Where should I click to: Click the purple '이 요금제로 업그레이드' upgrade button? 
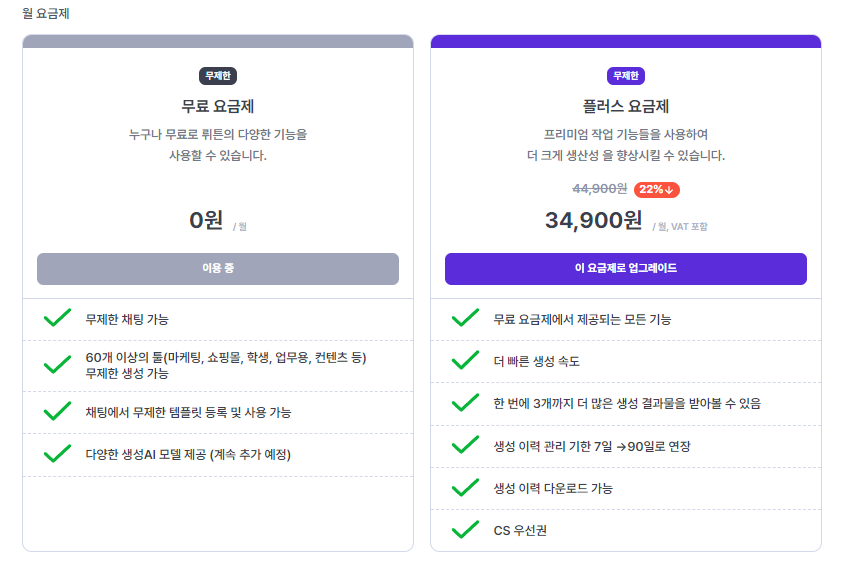(x=625, y=269)
